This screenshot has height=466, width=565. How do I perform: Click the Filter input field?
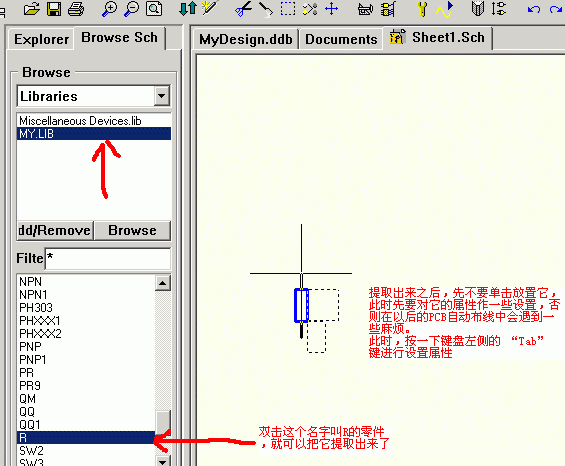click(x=108, y=258)
